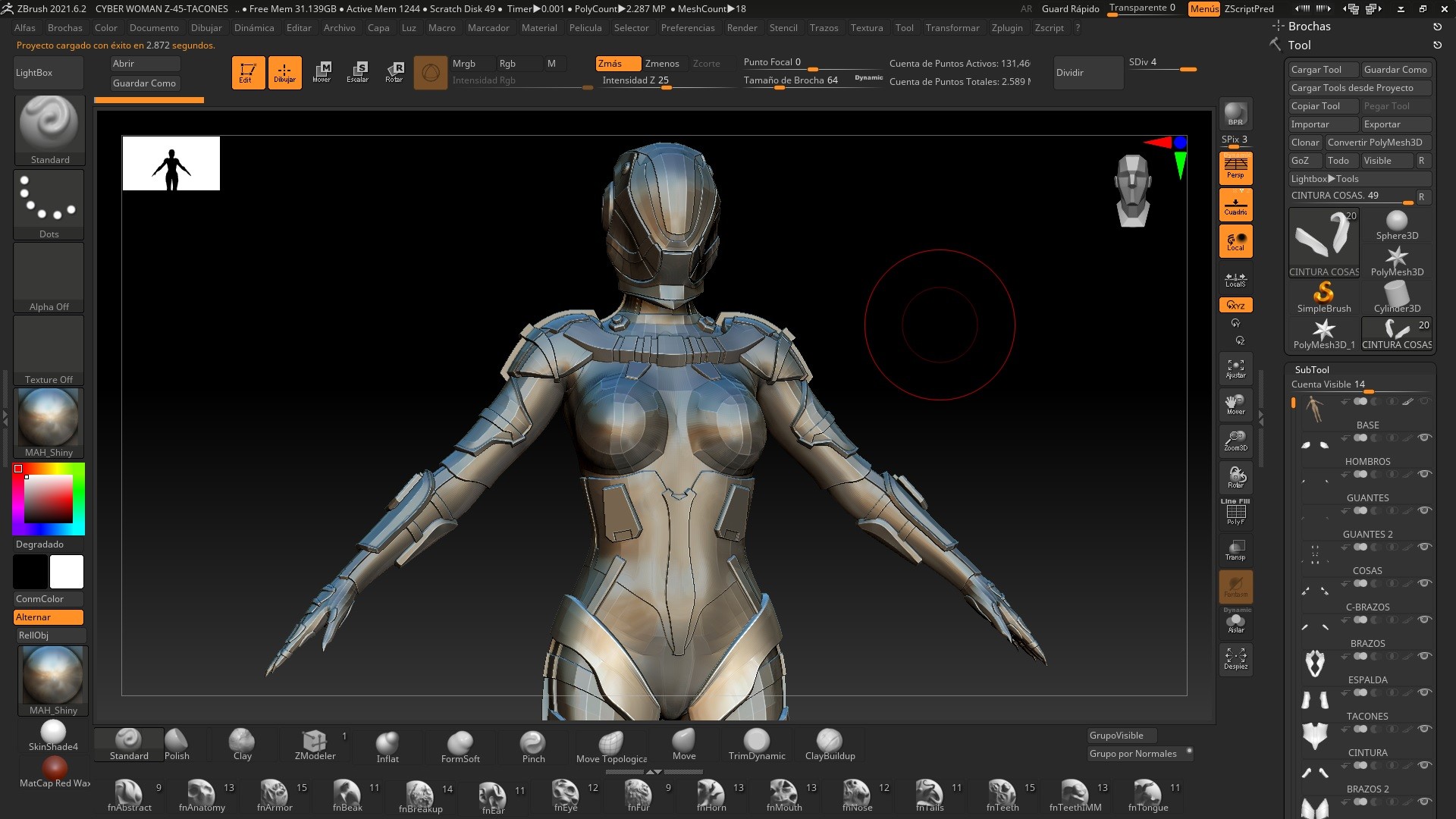Image resolution: width=1456 pixels, height=819 pixels.
Task: Toggle the Persp perspective button
Action: pos(1235,168)
